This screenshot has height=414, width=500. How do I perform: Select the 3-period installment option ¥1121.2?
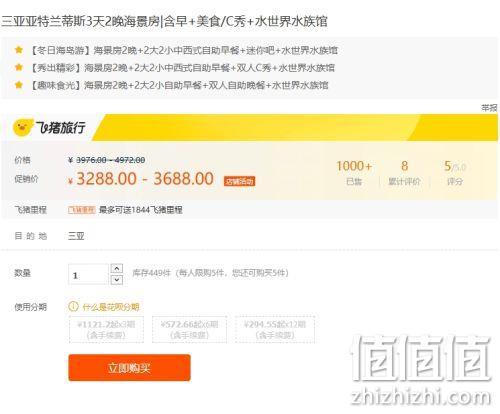106,329
